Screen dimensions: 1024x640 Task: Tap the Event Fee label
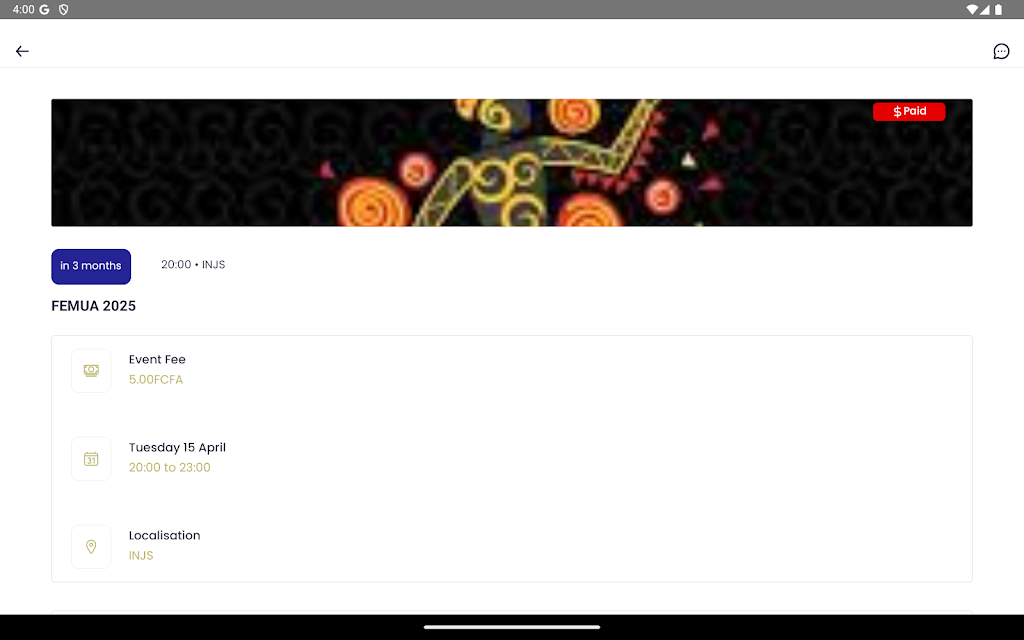click(x=157, y=359)
